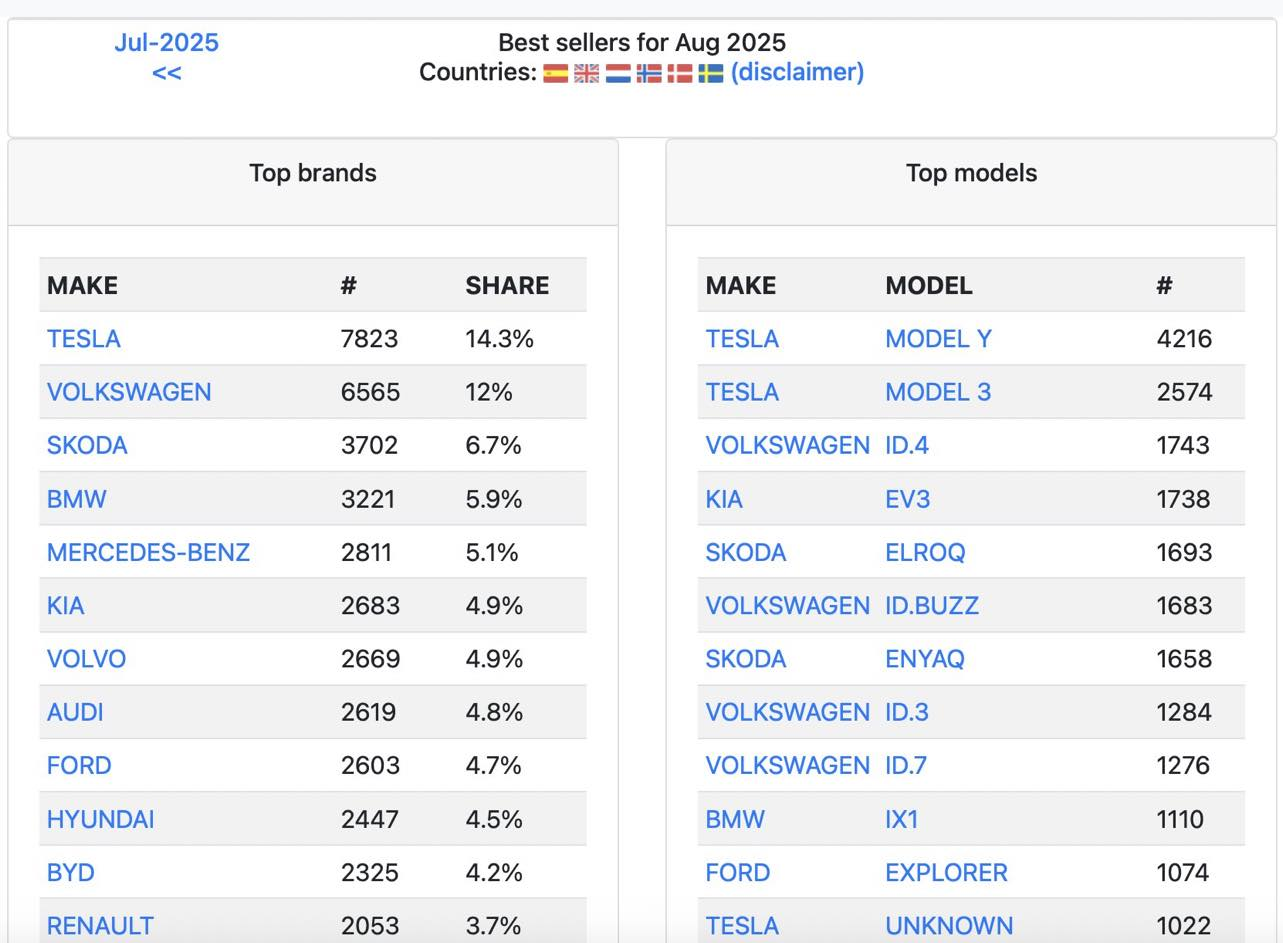Image resolution: width=1283 pixels, height=943 pixels.
Task: Click the << previous month arrows
Action: point(166,73)
